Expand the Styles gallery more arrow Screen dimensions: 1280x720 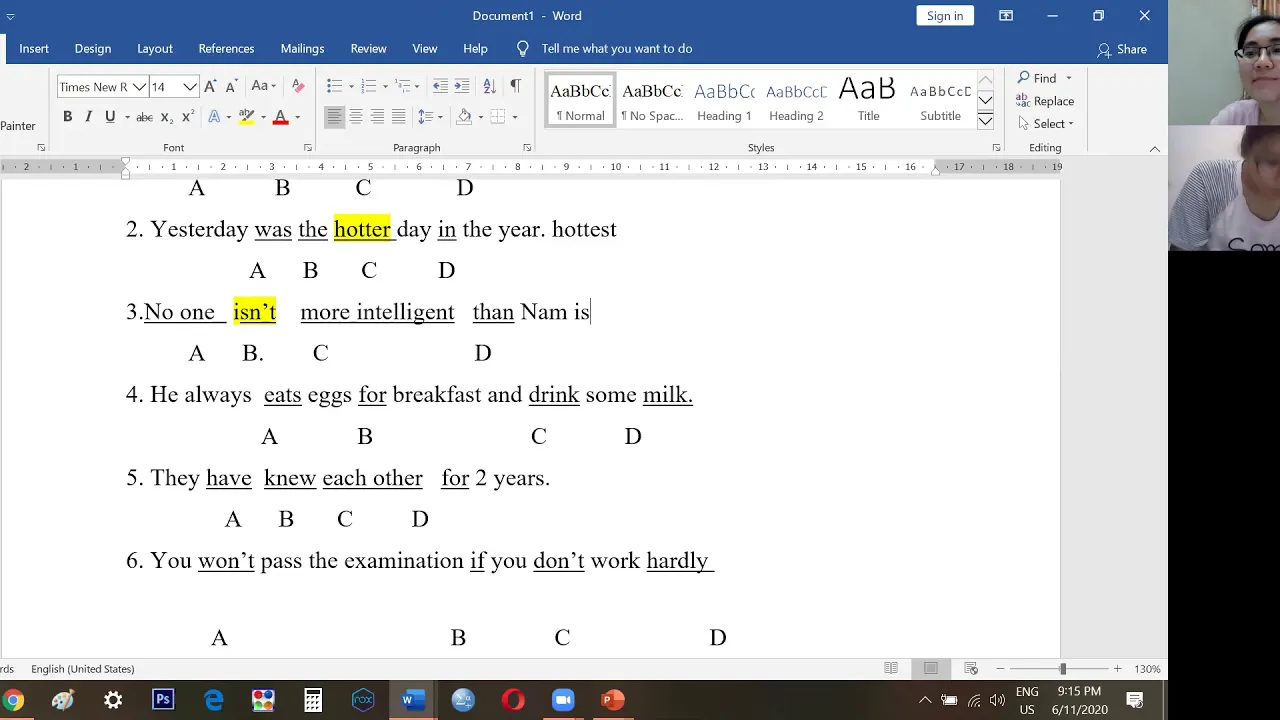(985, 121)
